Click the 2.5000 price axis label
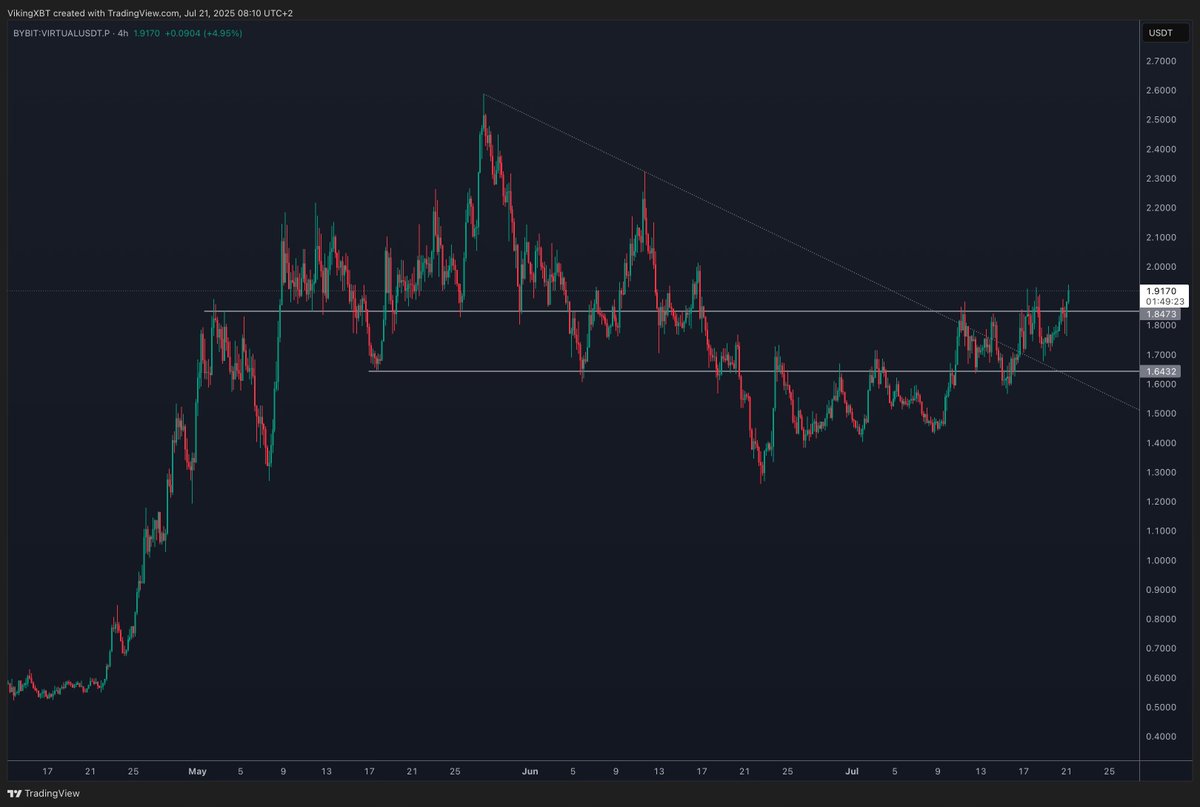Viewport: 1200px width, 807px height. [1160, 120]
